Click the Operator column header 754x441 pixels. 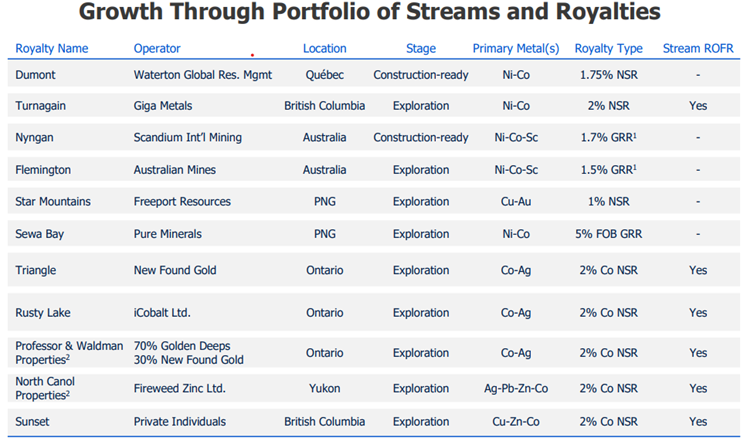[157, 49]
